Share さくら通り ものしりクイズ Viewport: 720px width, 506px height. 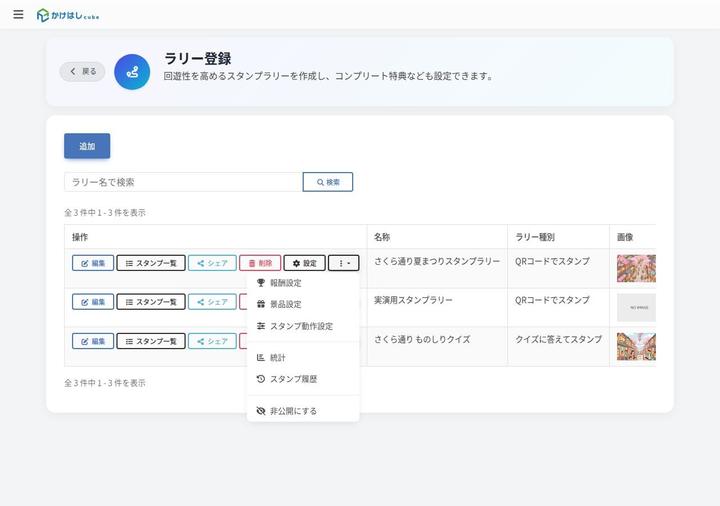(212, 341)
